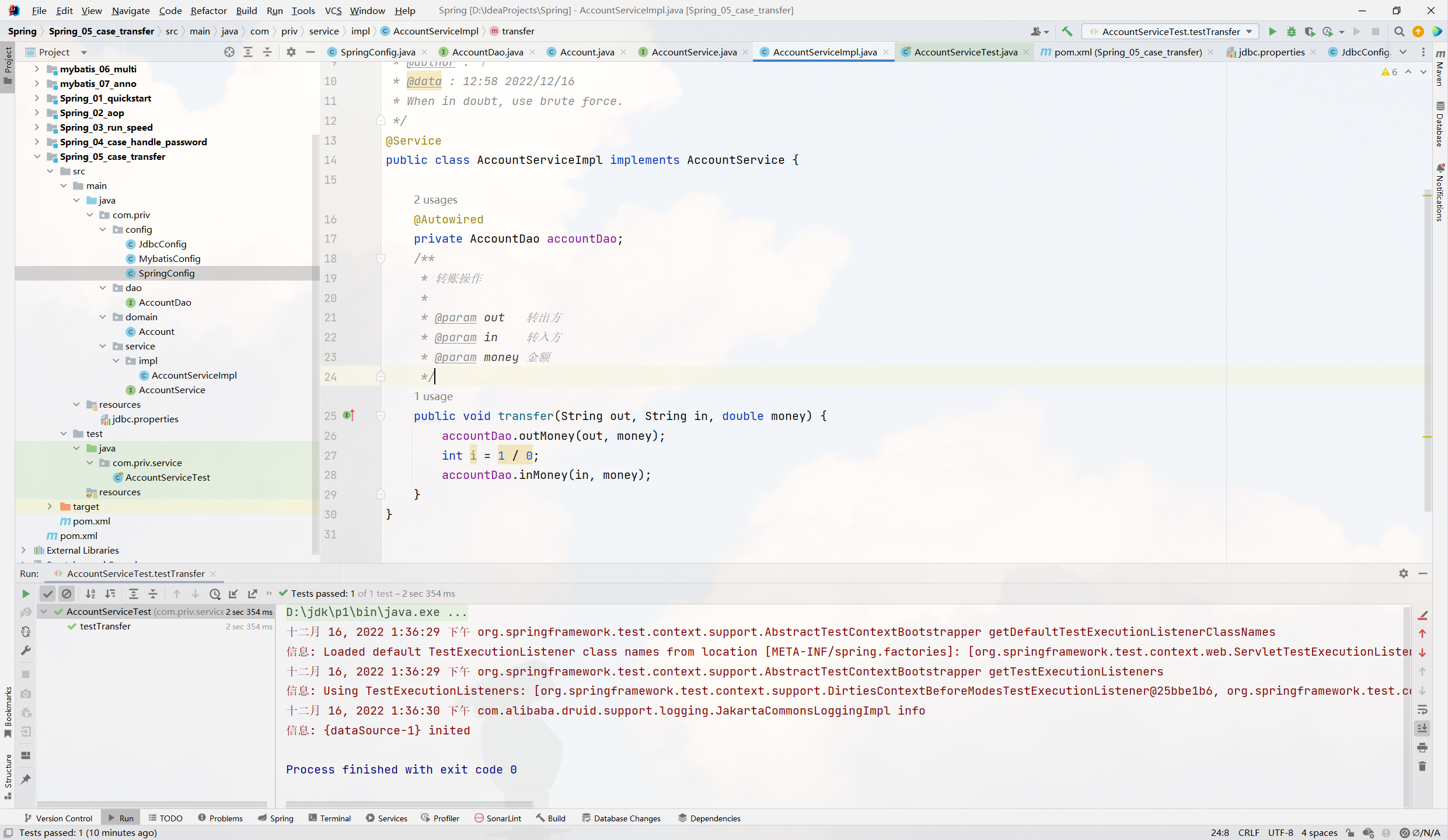Expand Spring_01_quickstart module

pyautogui.click(x=36, y=98)
